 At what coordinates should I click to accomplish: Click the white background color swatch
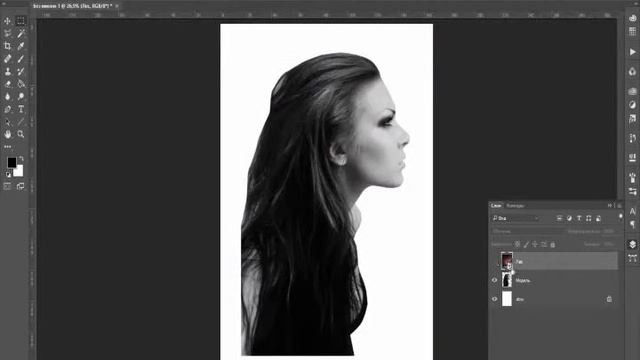(x=19, y=171)
